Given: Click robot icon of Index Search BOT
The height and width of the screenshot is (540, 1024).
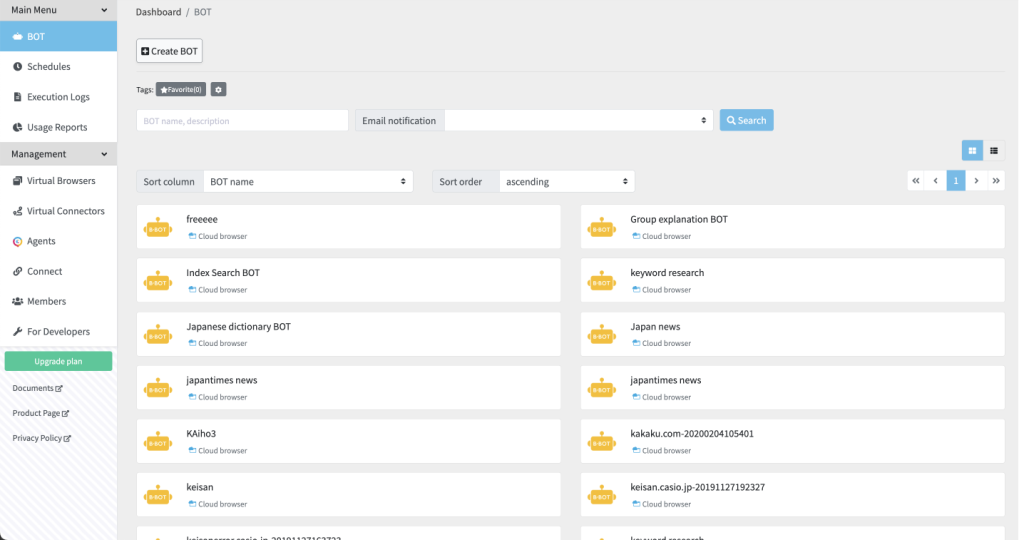Looking at the screenshot, I should (x=157, y=281).
